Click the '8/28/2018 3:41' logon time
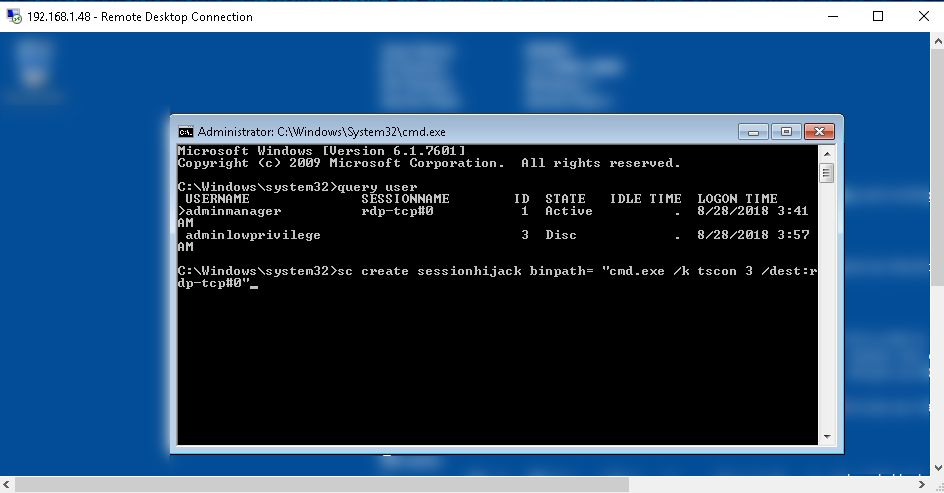This screenshot has width=944, height=493. click(x=753, y=211)
